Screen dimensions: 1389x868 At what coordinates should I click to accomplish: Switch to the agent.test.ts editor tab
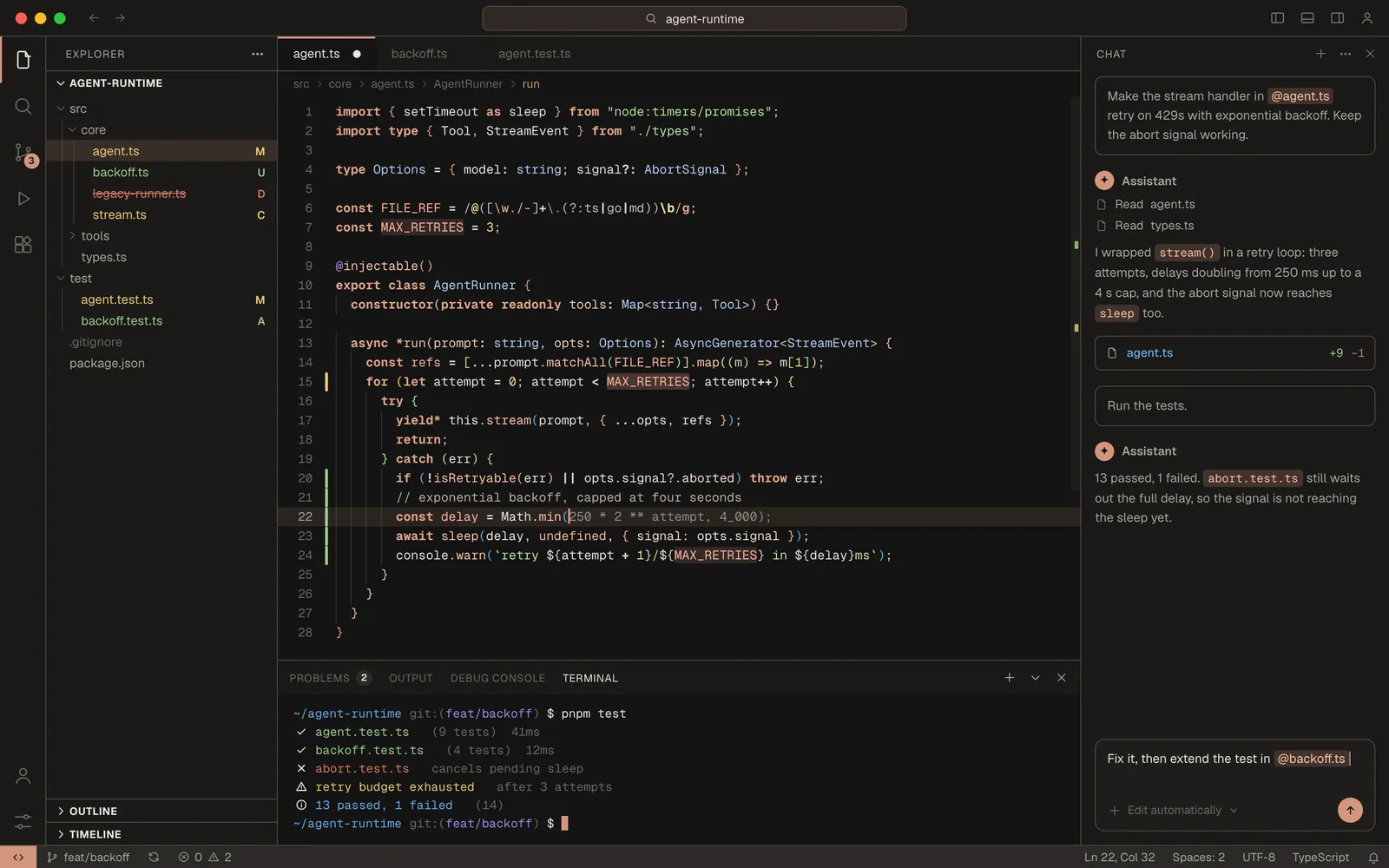point(535,54)
